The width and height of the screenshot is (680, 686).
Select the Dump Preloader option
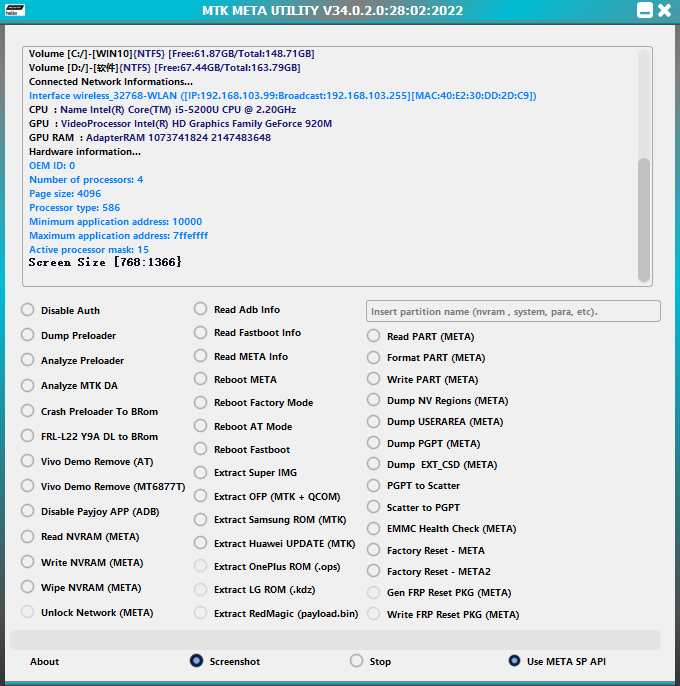[x=28, y=335]
